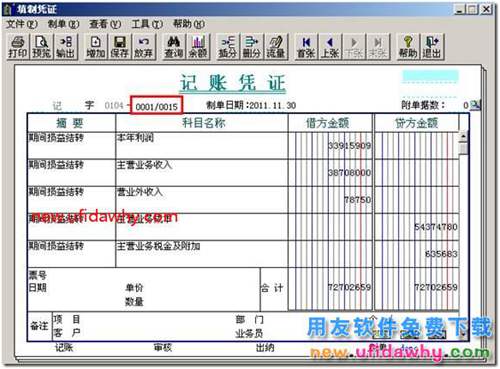The image size is (500, 369).
Task: Open the 查询 search tool
Action: [x=174, y=47]
